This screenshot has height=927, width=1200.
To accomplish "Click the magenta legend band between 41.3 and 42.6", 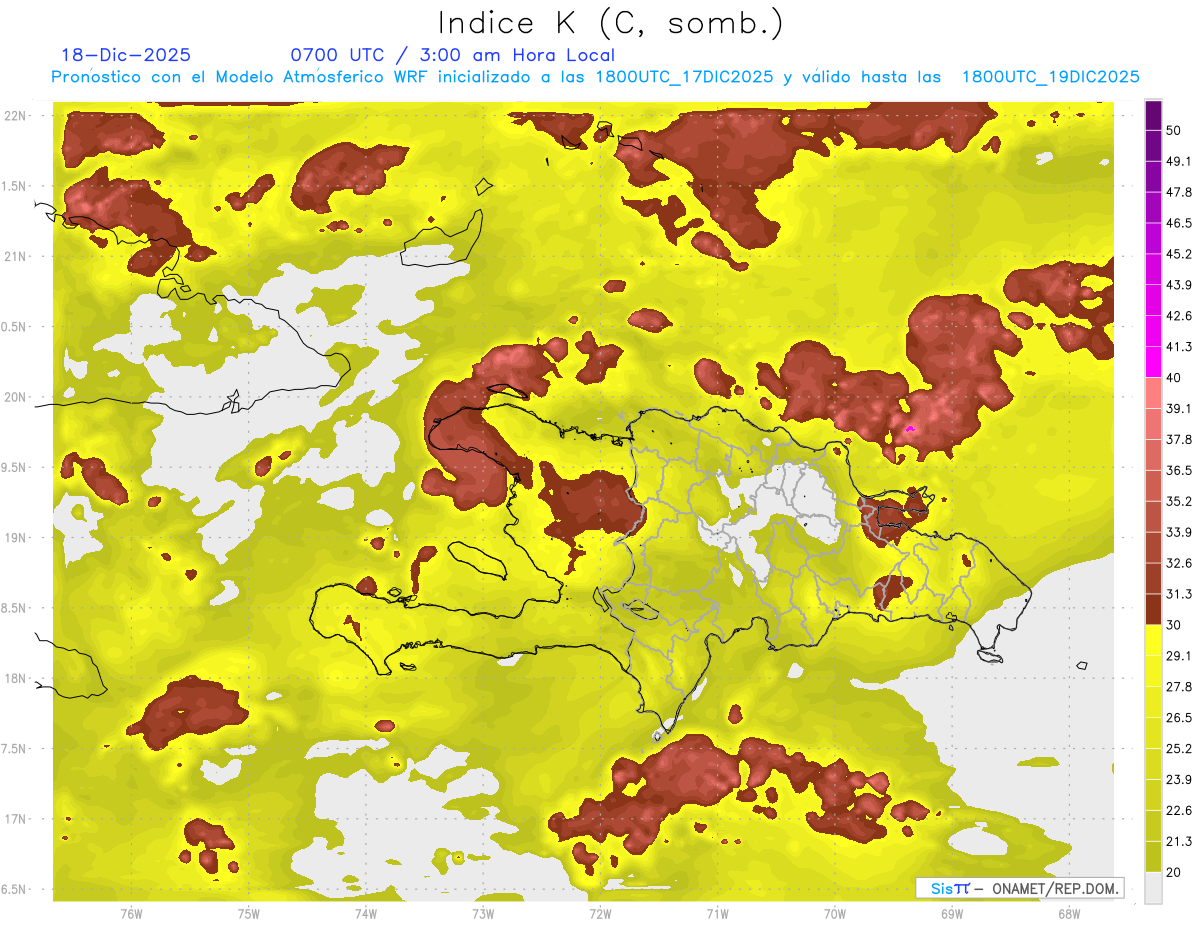I will (1154, 331).
